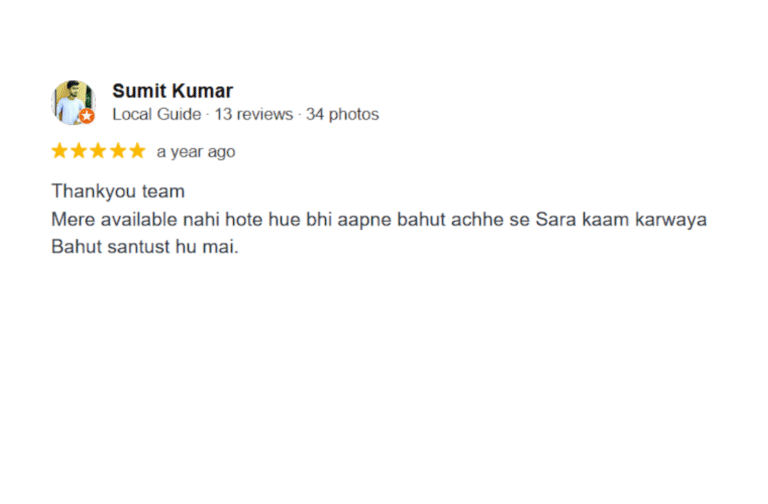Image resolution: width=768 pixels, height=504 pixels.
Task: Click the Local Guide label
Action: [157, 114]
